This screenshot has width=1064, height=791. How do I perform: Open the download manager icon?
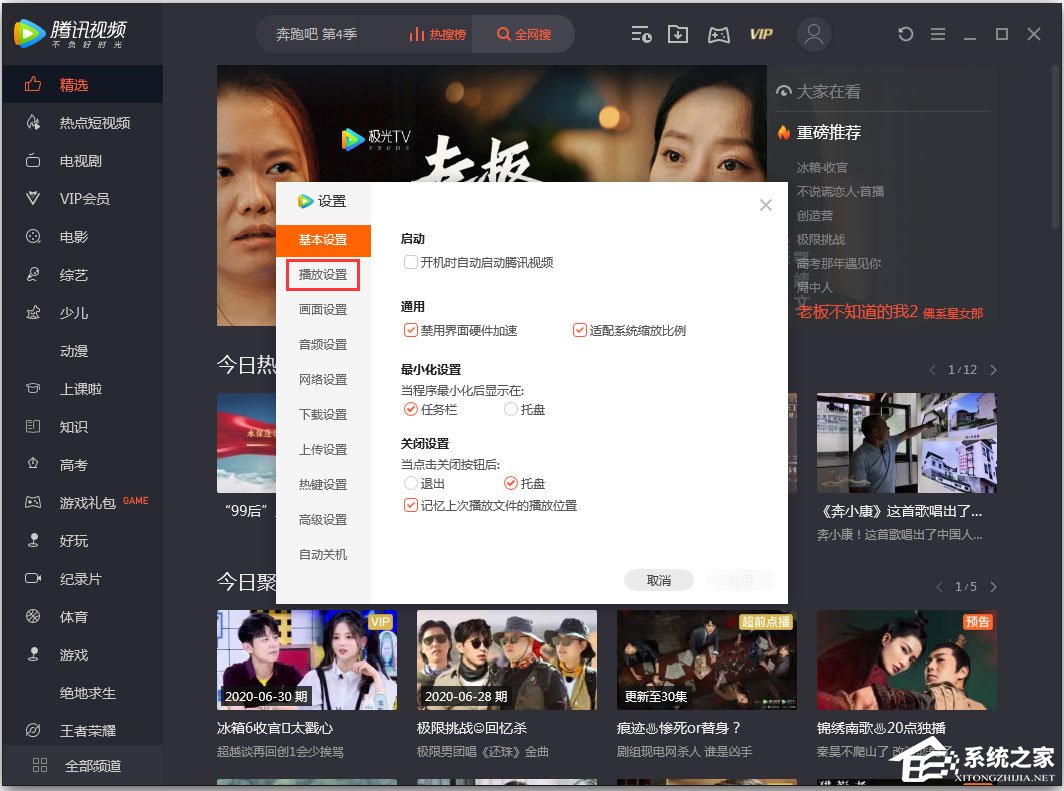click(679, 34)
